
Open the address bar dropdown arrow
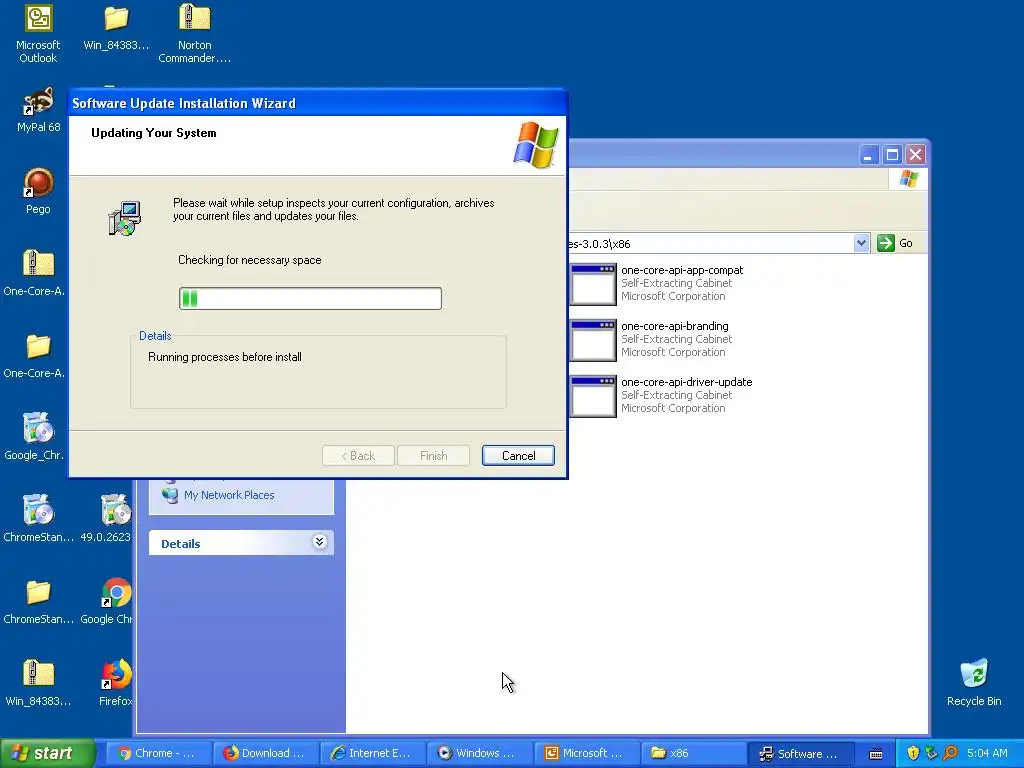pyautogui.click(x=861, y=243)
